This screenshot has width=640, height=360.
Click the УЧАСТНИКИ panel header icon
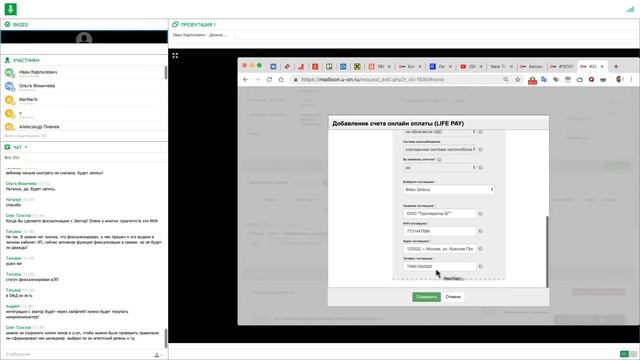7,60
